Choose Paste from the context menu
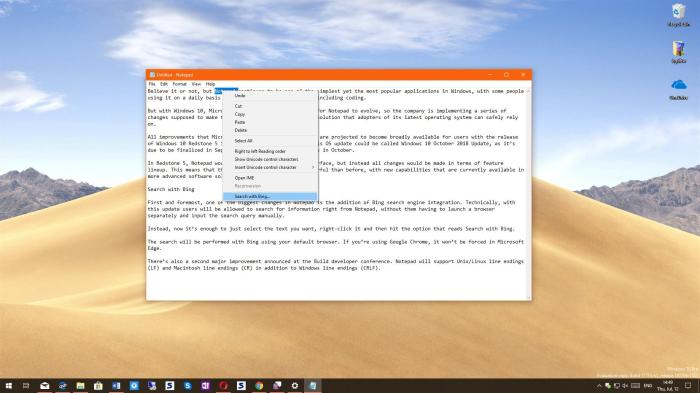This screenshot has height=393, width=700. [x=270, y=122]
